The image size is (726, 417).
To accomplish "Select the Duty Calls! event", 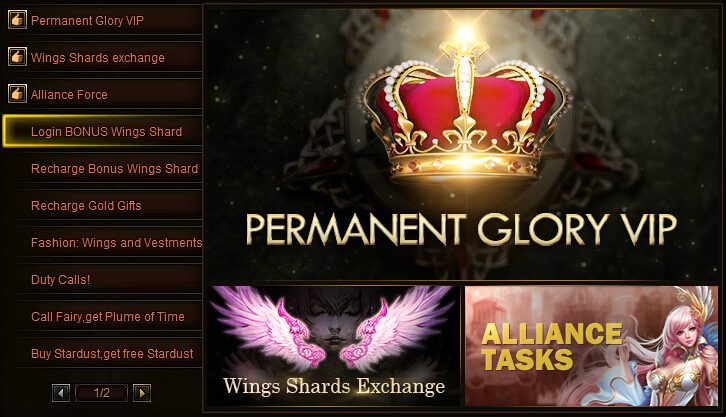I will 108,280.
